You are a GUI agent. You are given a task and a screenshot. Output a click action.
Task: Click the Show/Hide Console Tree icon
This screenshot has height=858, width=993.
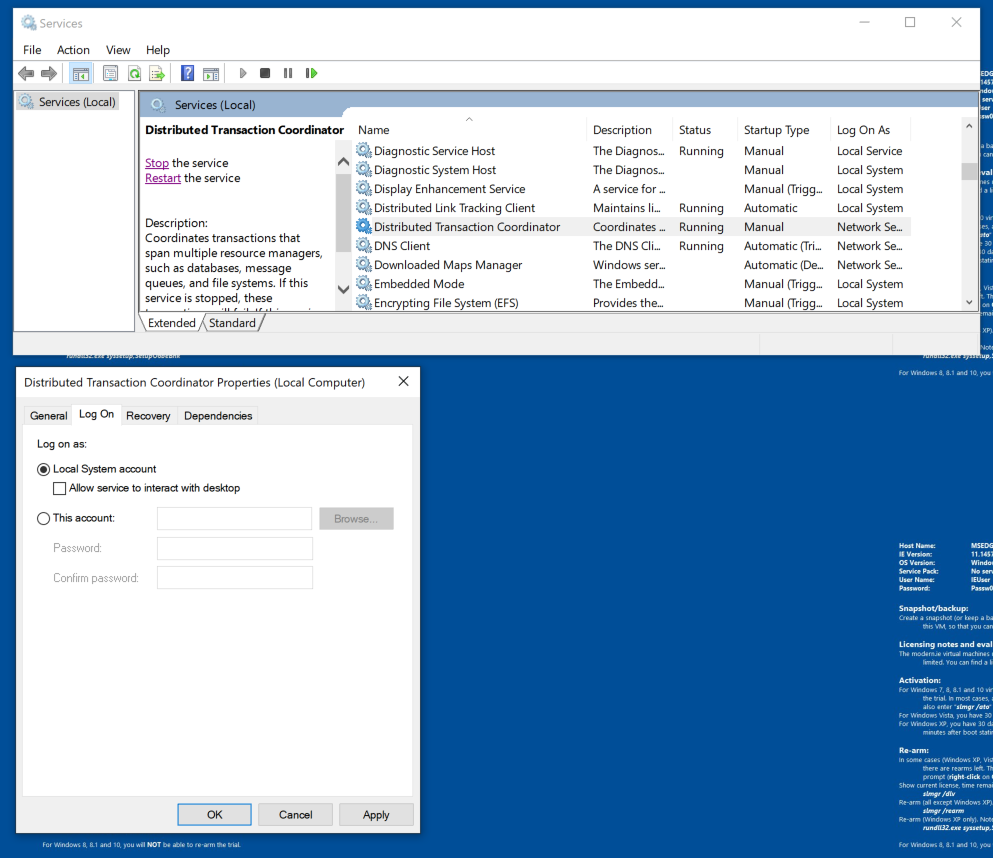click(x=81, y=73)
